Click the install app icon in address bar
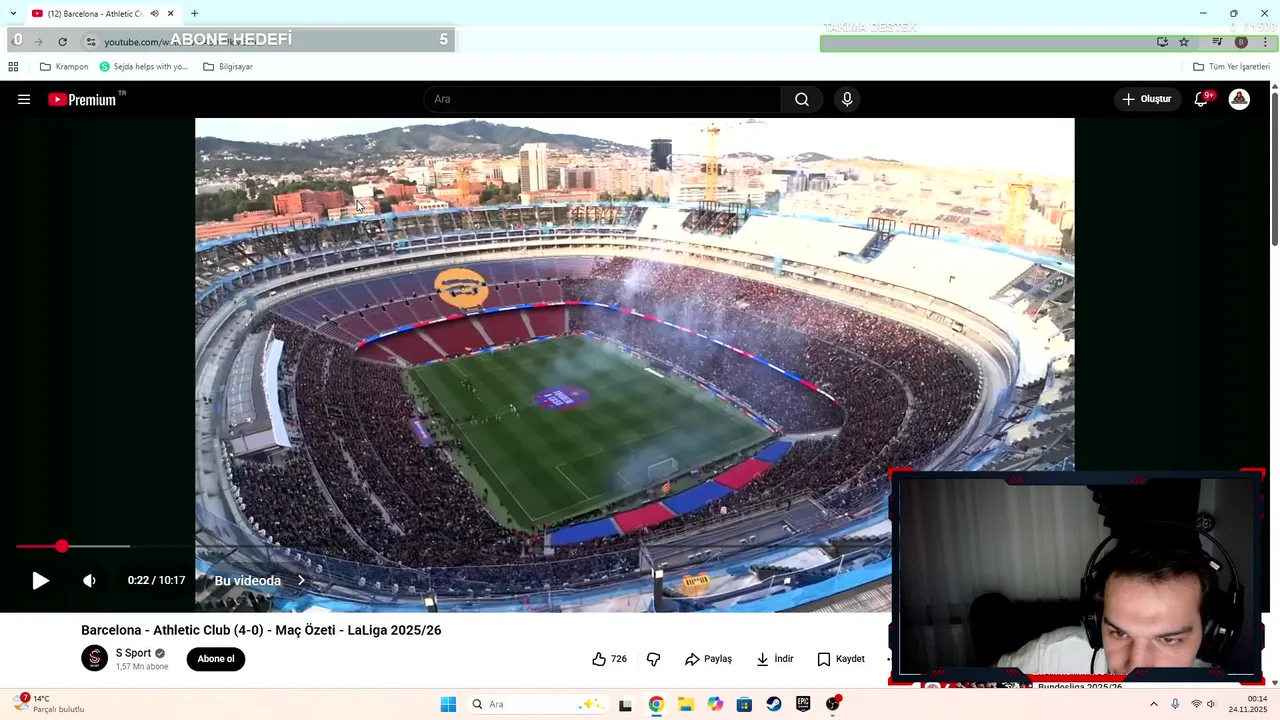Screen dimensions: 1280x720 pos(1162,42)
